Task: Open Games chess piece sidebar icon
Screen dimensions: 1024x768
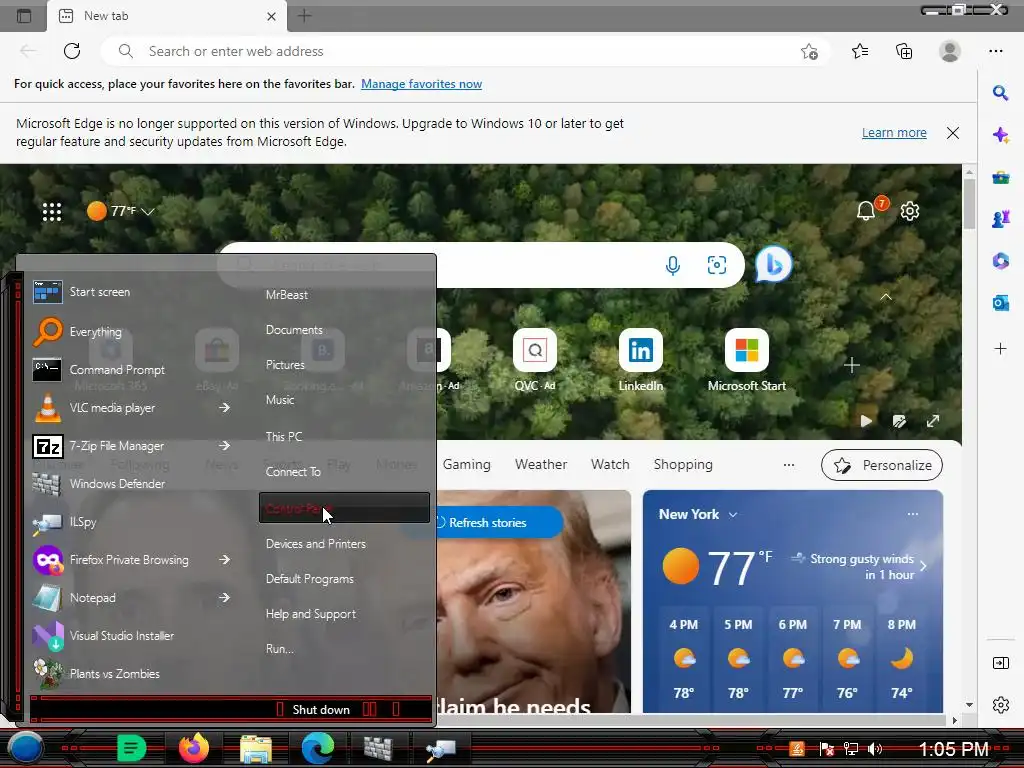Action: (x=1000, y=219)
